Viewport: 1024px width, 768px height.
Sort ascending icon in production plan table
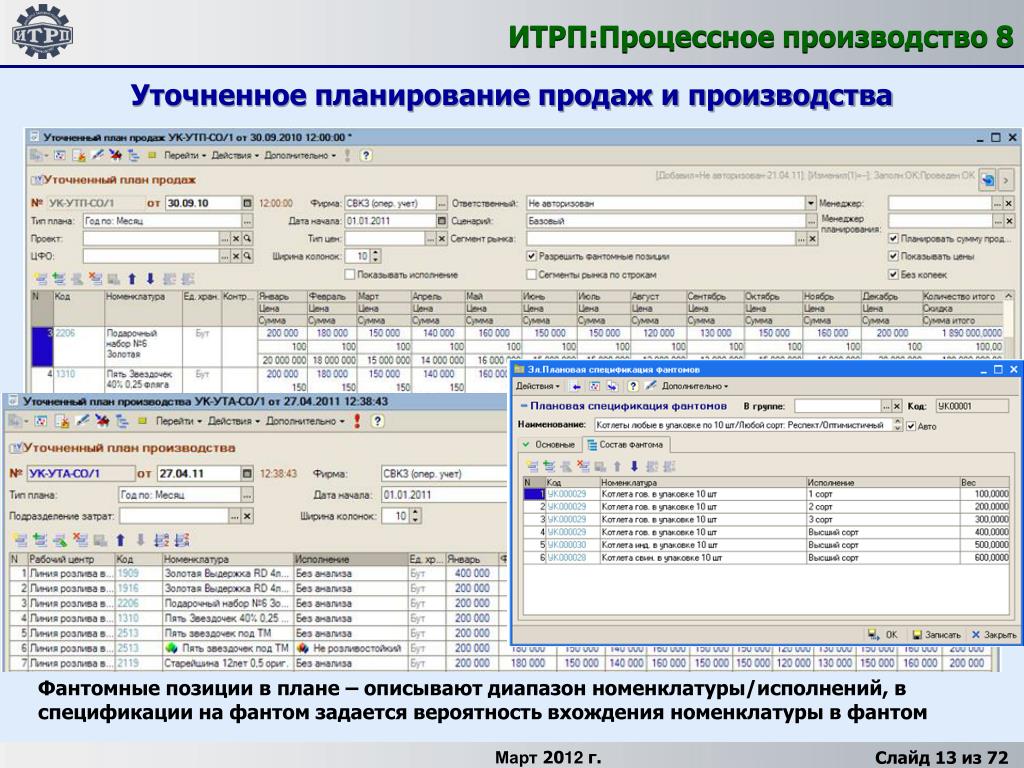(x=161, y=540)
